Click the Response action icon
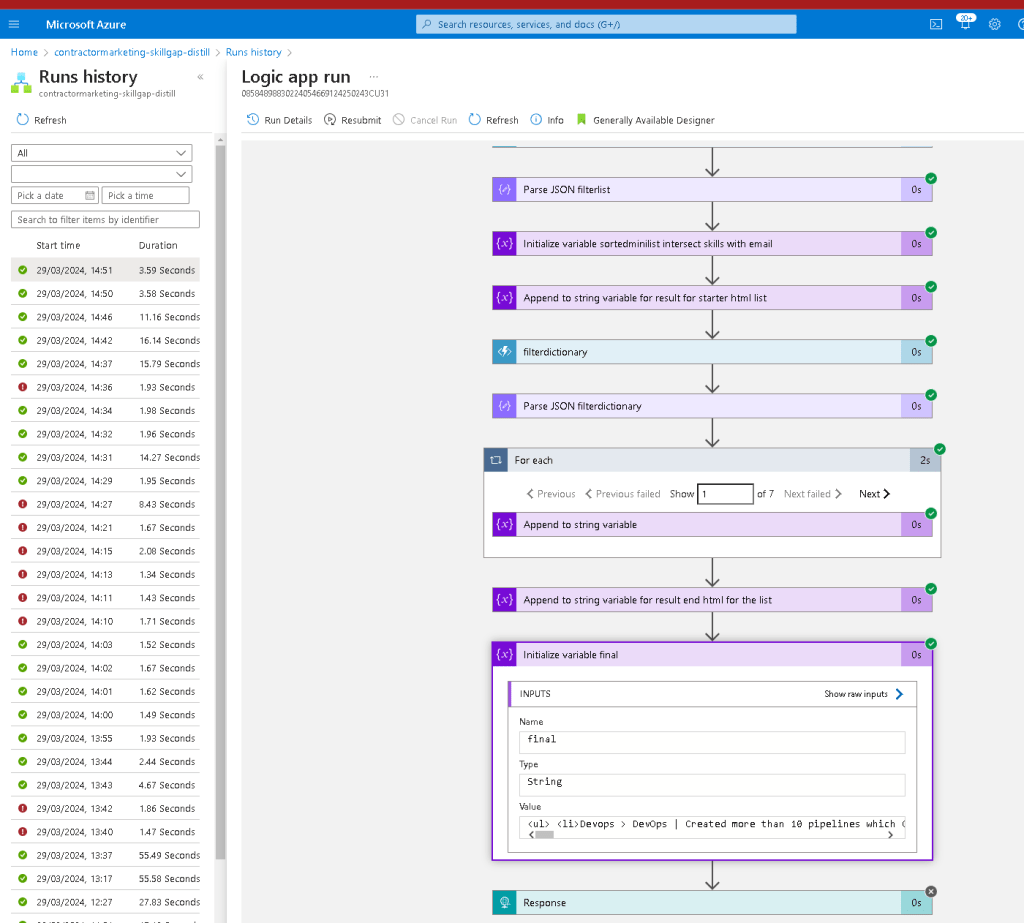The image size is (1024, 923). (504, 903)
